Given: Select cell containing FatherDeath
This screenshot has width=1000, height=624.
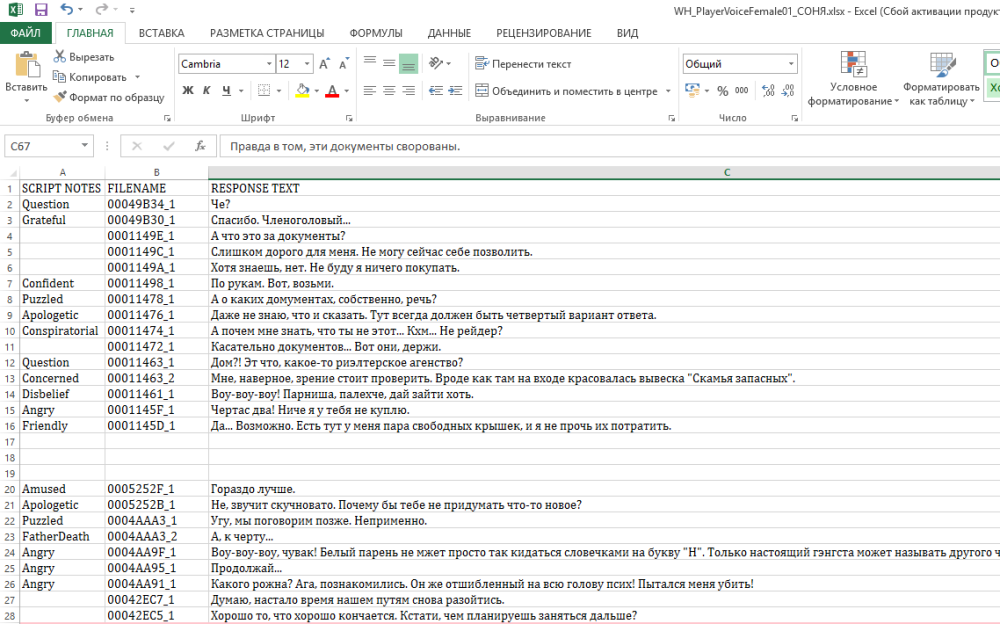Looking at the screenshot, I should [62, 537].
